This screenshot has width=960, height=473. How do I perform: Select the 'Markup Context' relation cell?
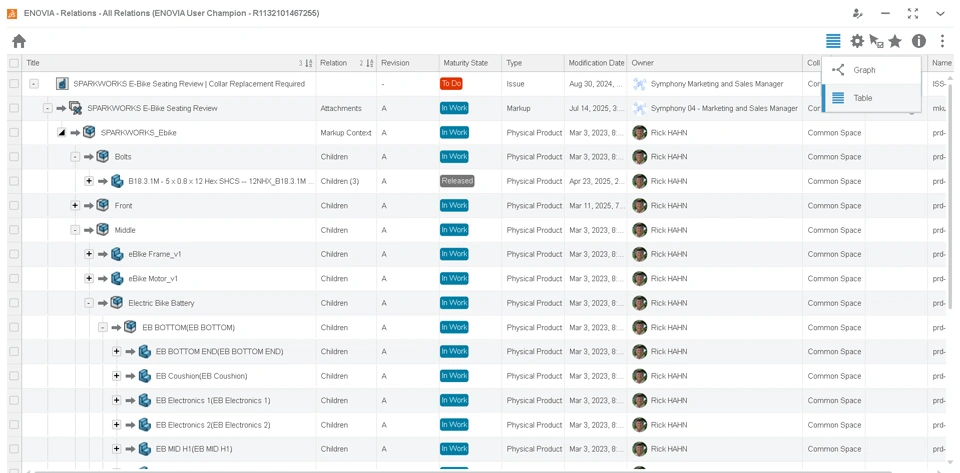346,133
